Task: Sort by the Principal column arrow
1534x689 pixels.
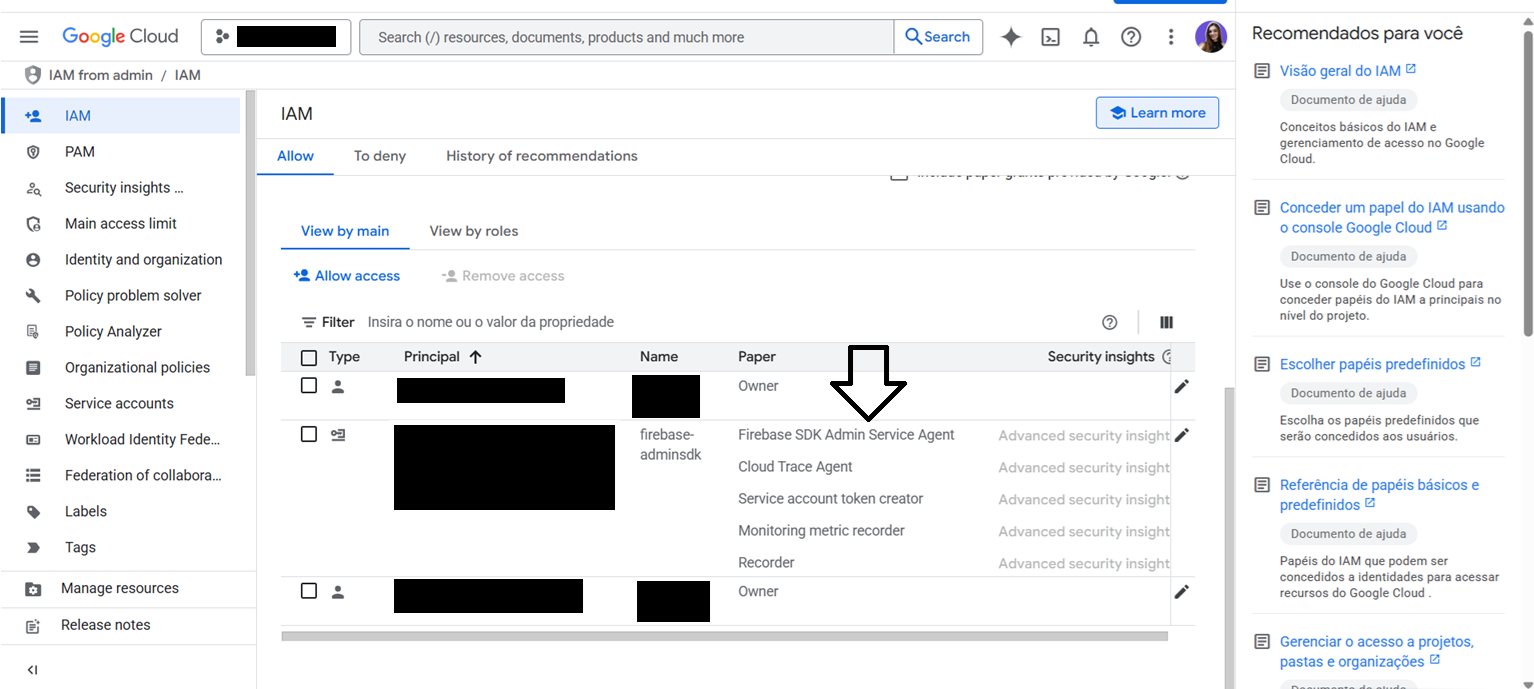Action: pyautogui.click(x=476, y=357)
